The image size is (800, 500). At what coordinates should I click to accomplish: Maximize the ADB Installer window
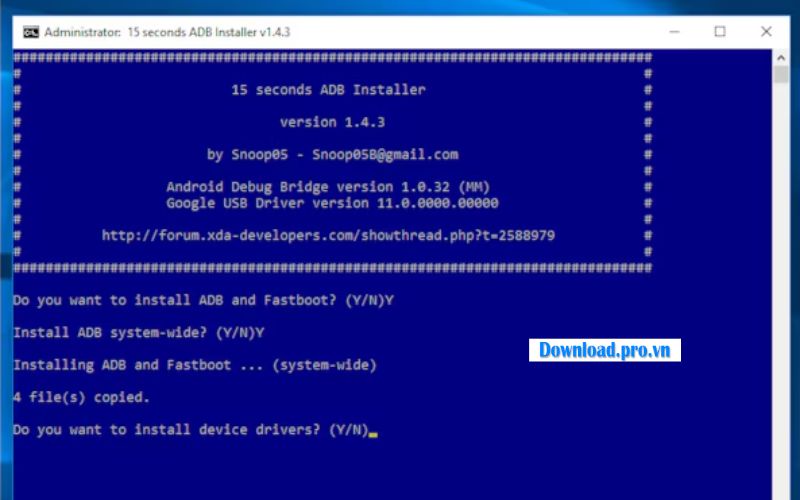coord(719,32)
